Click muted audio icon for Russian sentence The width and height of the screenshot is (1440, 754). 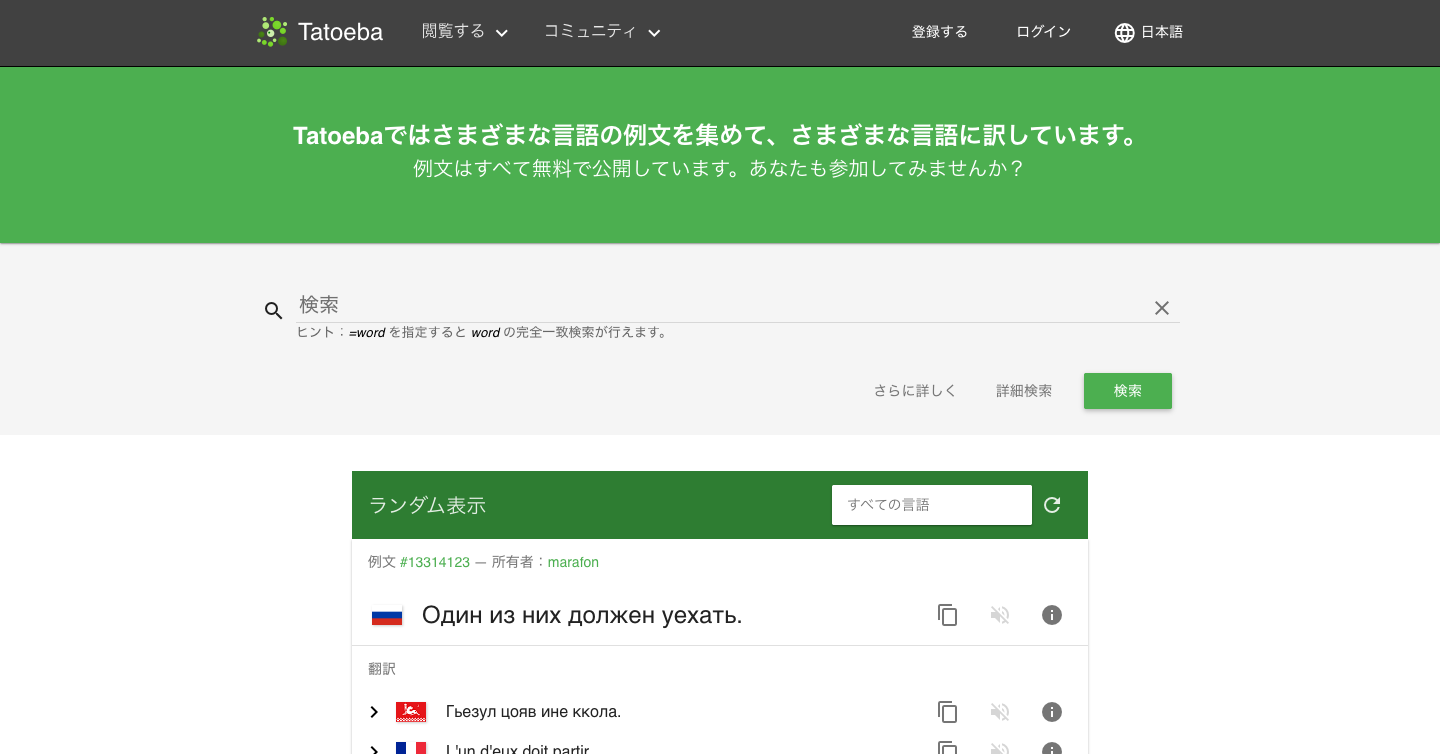1000,615
